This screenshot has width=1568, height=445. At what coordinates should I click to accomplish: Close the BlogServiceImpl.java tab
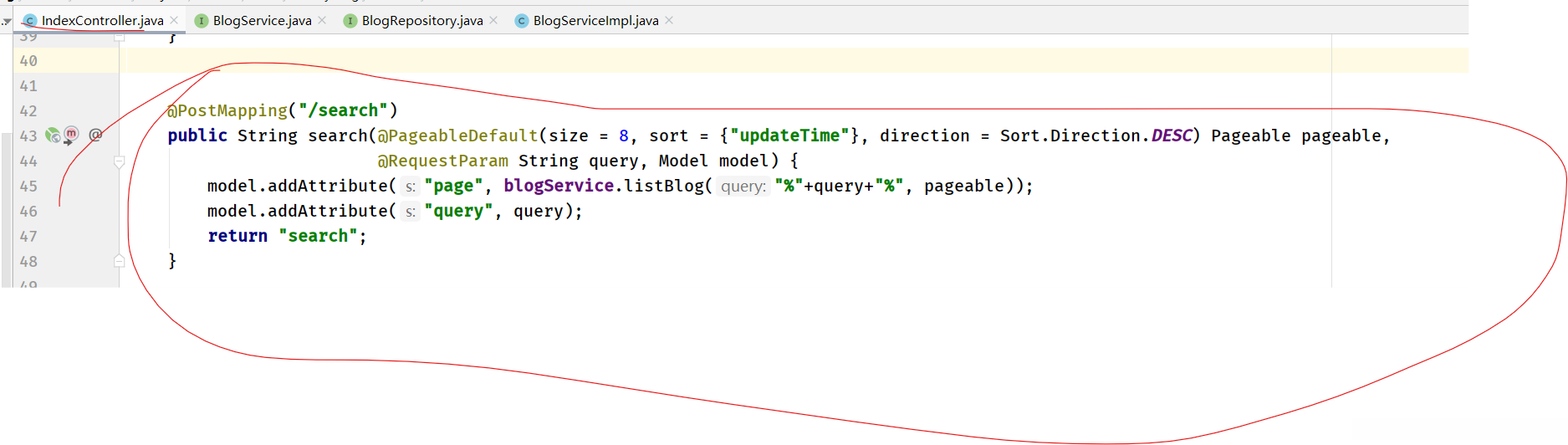click(669, 20)
